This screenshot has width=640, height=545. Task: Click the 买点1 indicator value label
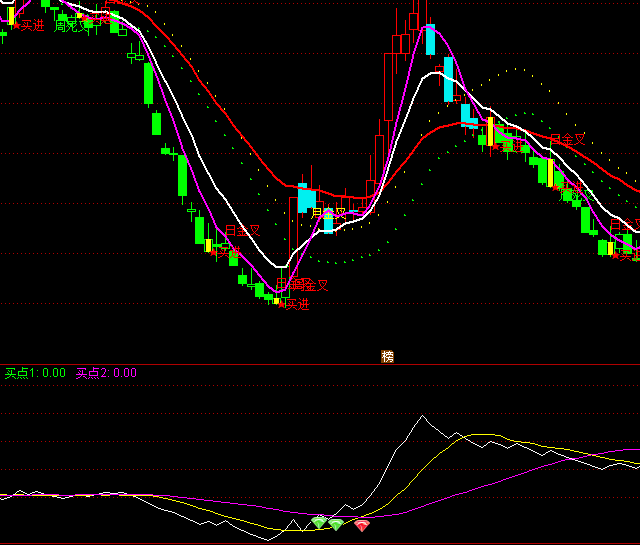click(35, 373)
